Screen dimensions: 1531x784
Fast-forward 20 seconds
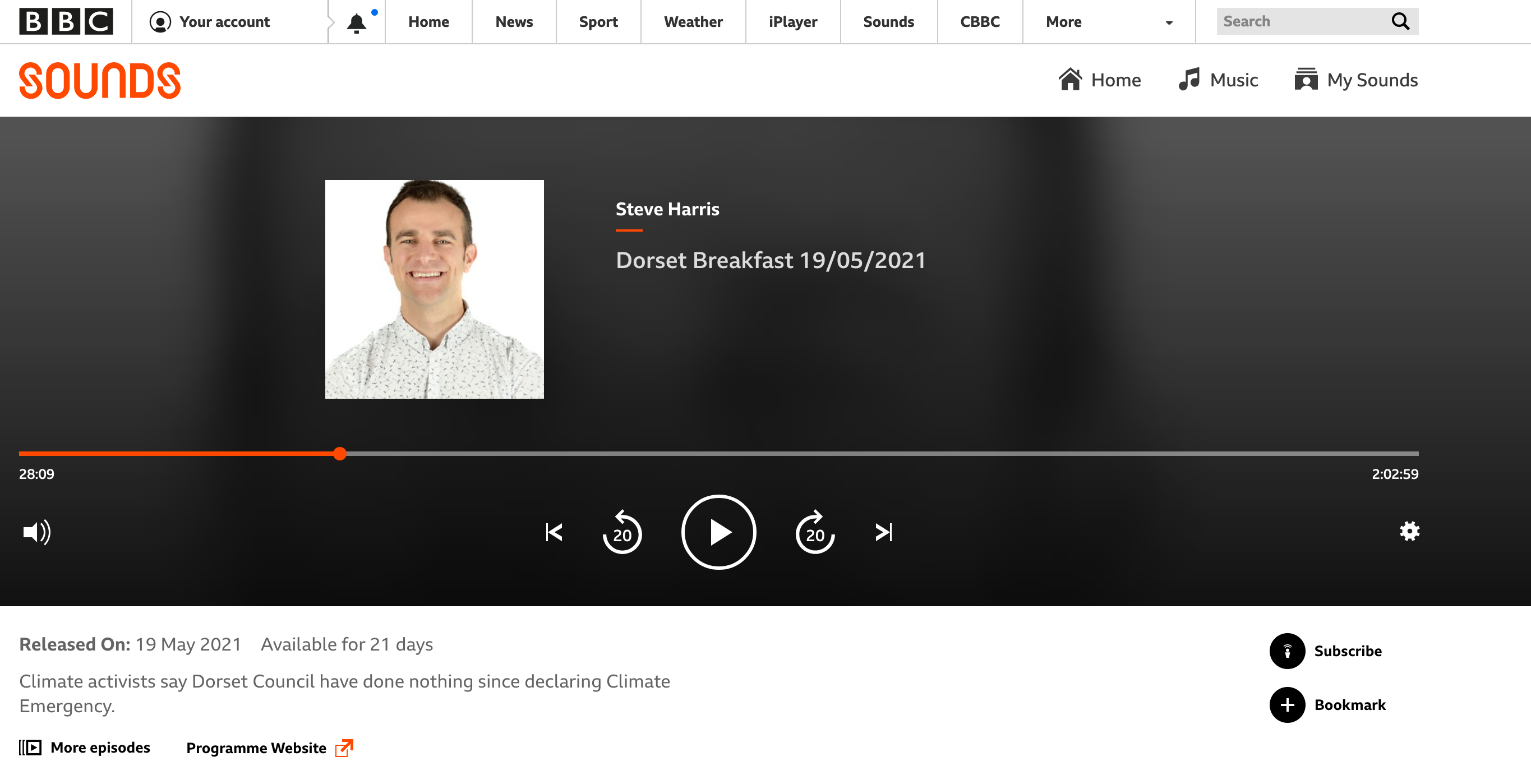coord(815,532)
